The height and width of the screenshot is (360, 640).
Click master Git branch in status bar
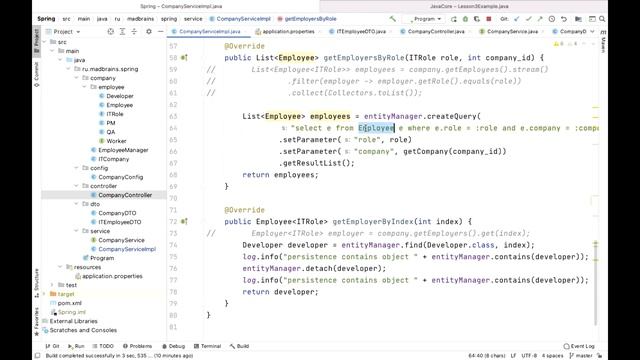(x=581, y=356)
